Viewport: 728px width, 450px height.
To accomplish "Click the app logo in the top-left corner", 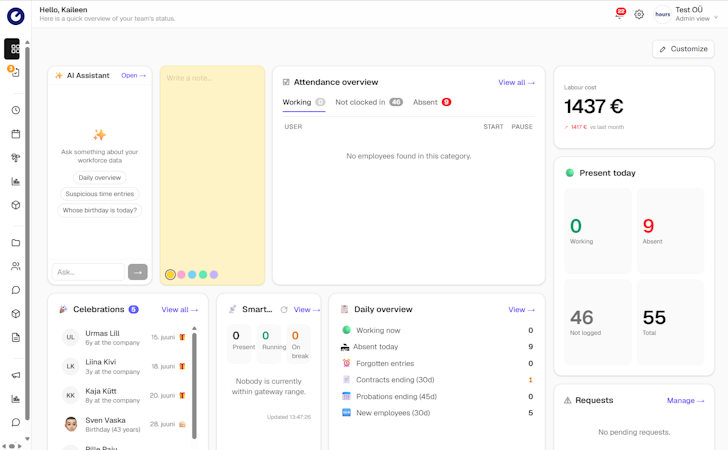I will (x=15, y=16).
